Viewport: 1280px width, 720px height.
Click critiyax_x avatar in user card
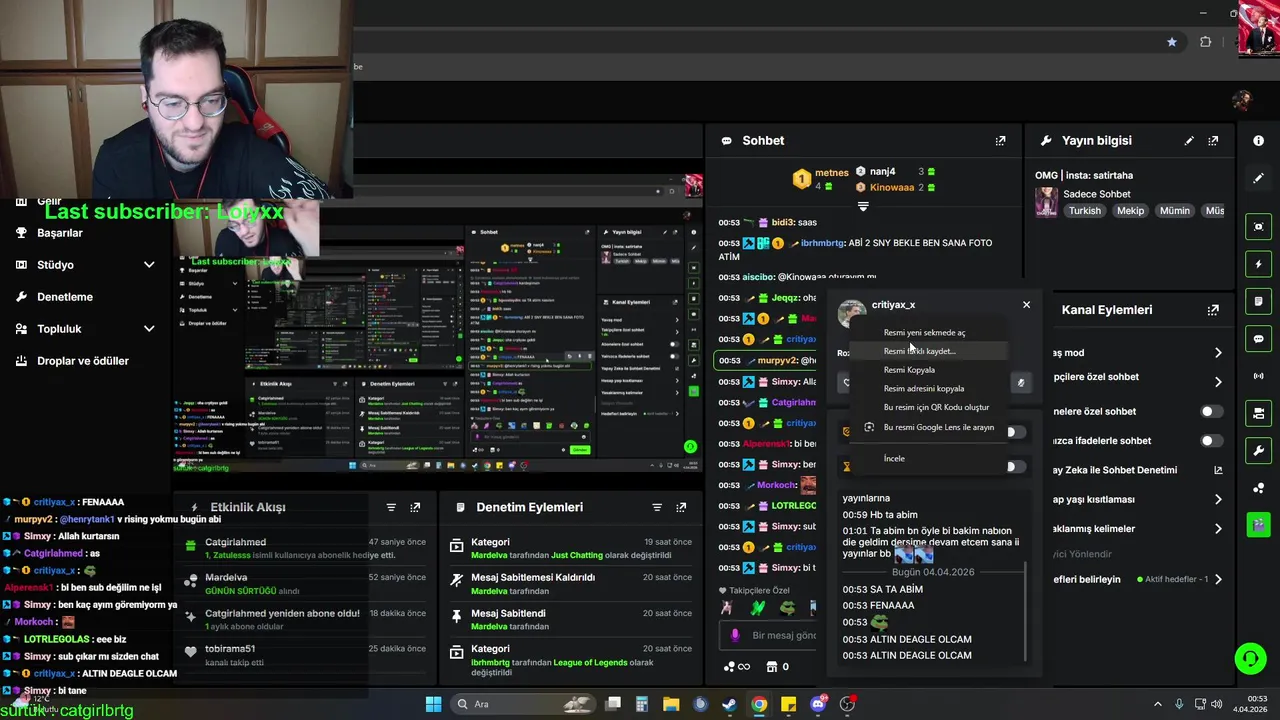[x=852, y=313]
